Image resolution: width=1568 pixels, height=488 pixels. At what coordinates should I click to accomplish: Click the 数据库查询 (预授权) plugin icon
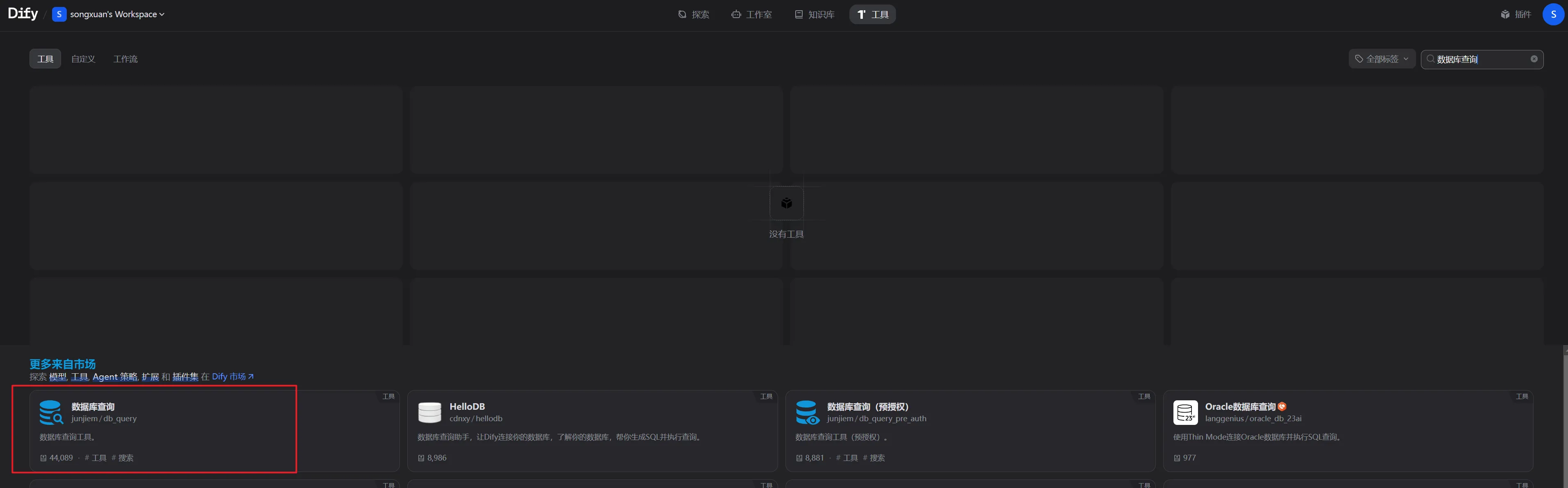point(807,412)
